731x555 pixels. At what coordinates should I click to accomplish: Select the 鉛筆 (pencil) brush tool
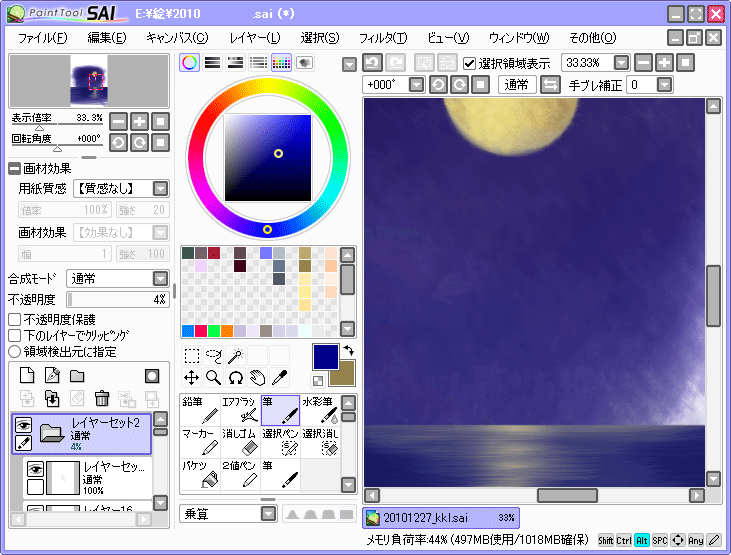pyautogui.click(x=200, y=408)
